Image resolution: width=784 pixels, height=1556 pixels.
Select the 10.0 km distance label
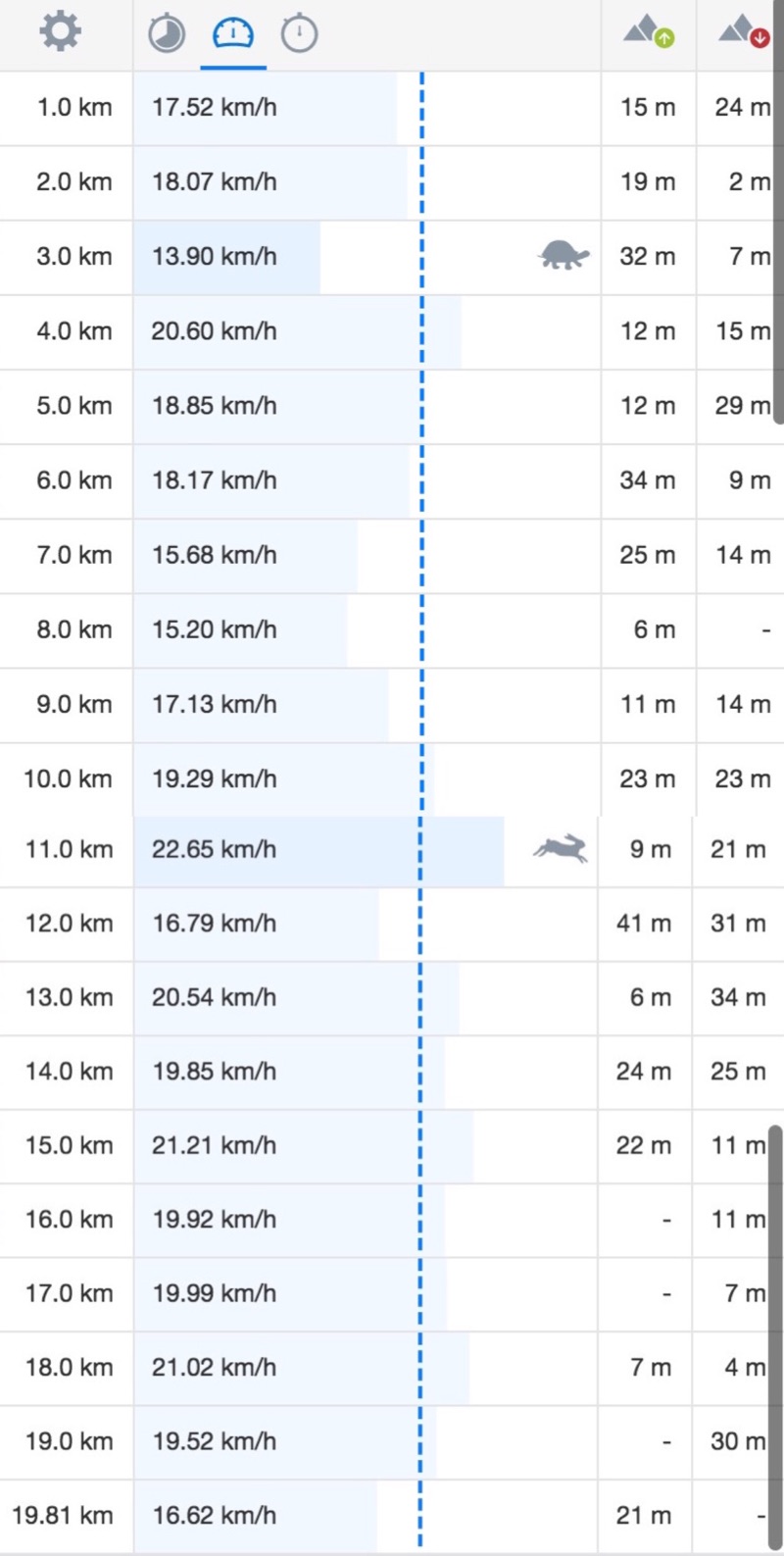69,779
